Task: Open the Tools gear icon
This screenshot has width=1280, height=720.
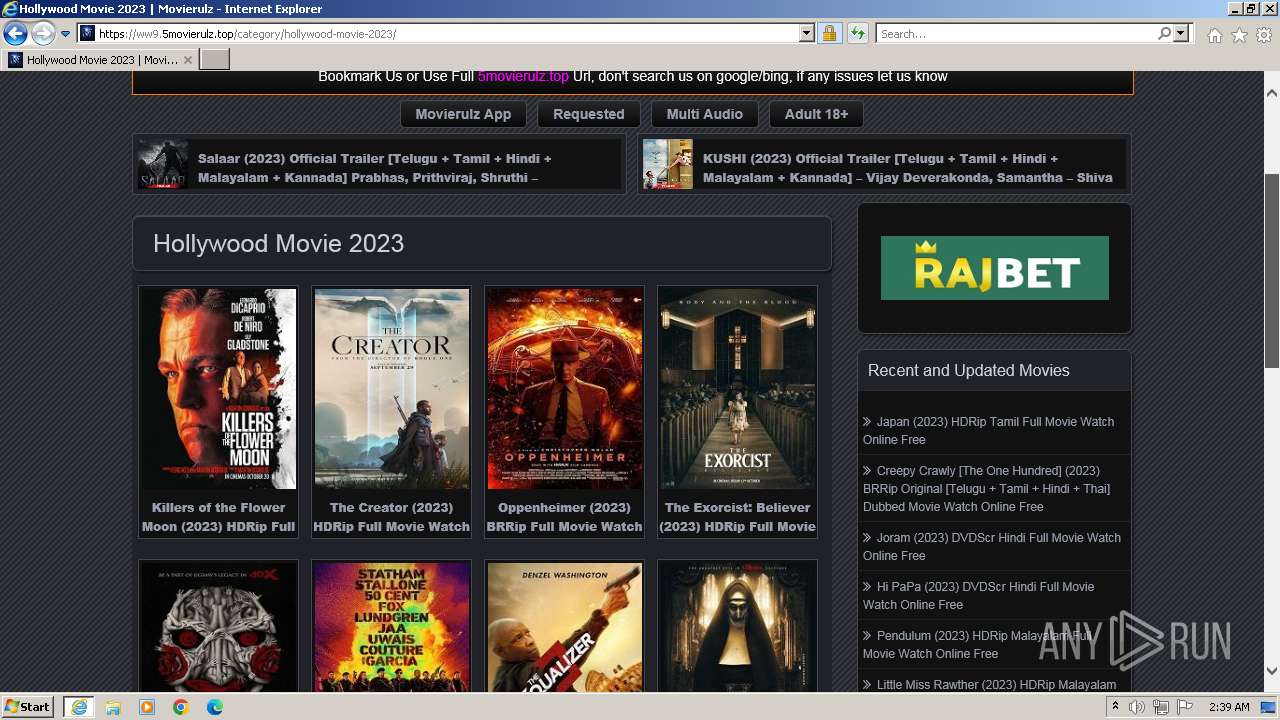Action: point(1264,35)
